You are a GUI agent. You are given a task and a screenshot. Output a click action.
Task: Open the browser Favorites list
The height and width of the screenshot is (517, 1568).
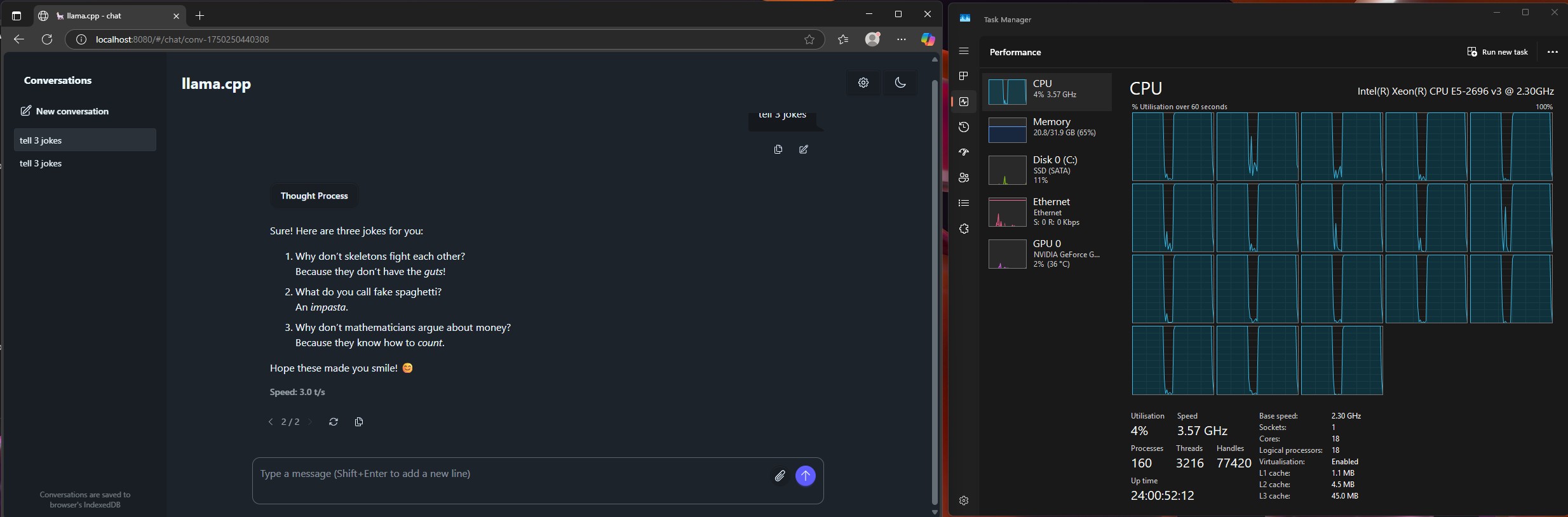point(843,39)
